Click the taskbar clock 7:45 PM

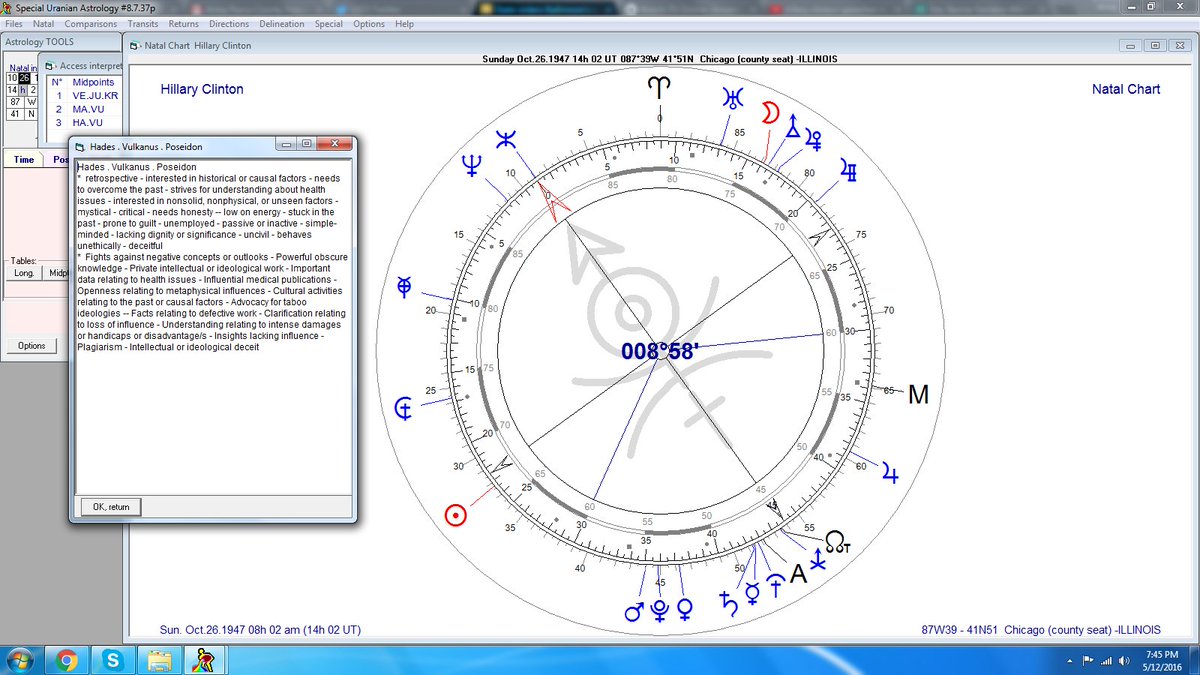click(x=1160, y=660)
